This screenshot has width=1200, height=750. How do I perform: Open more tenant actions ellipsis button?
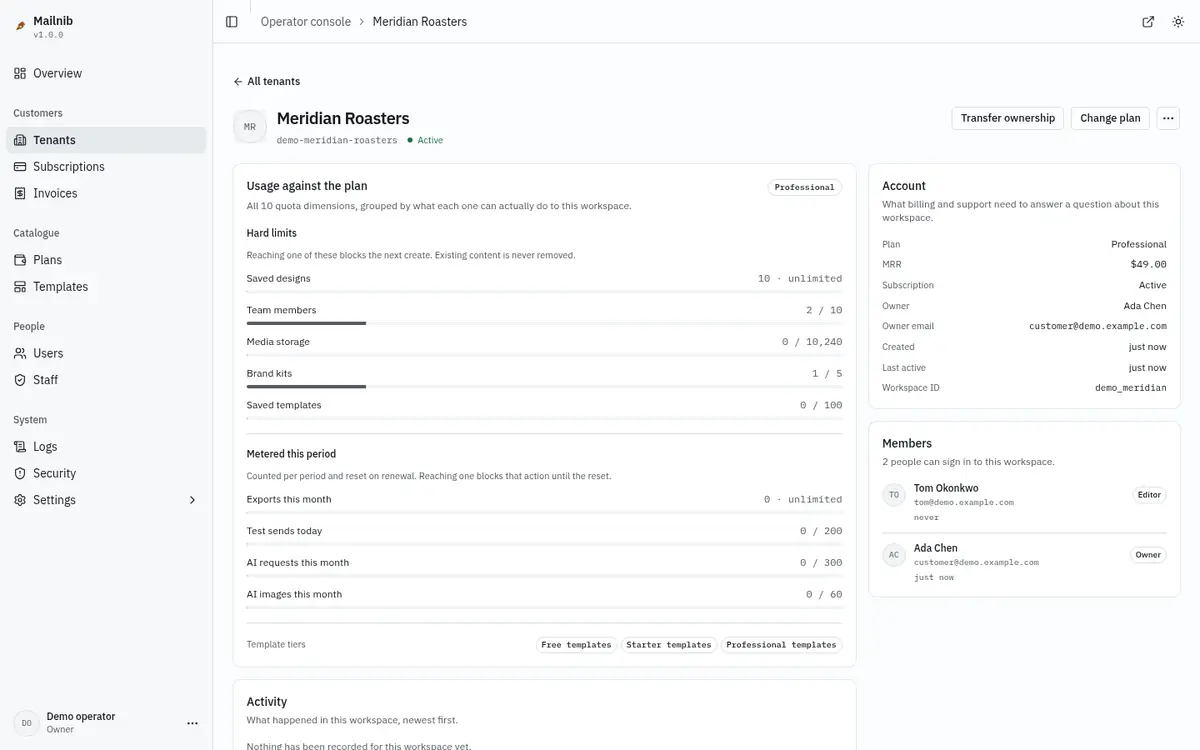click(1168, 118)
